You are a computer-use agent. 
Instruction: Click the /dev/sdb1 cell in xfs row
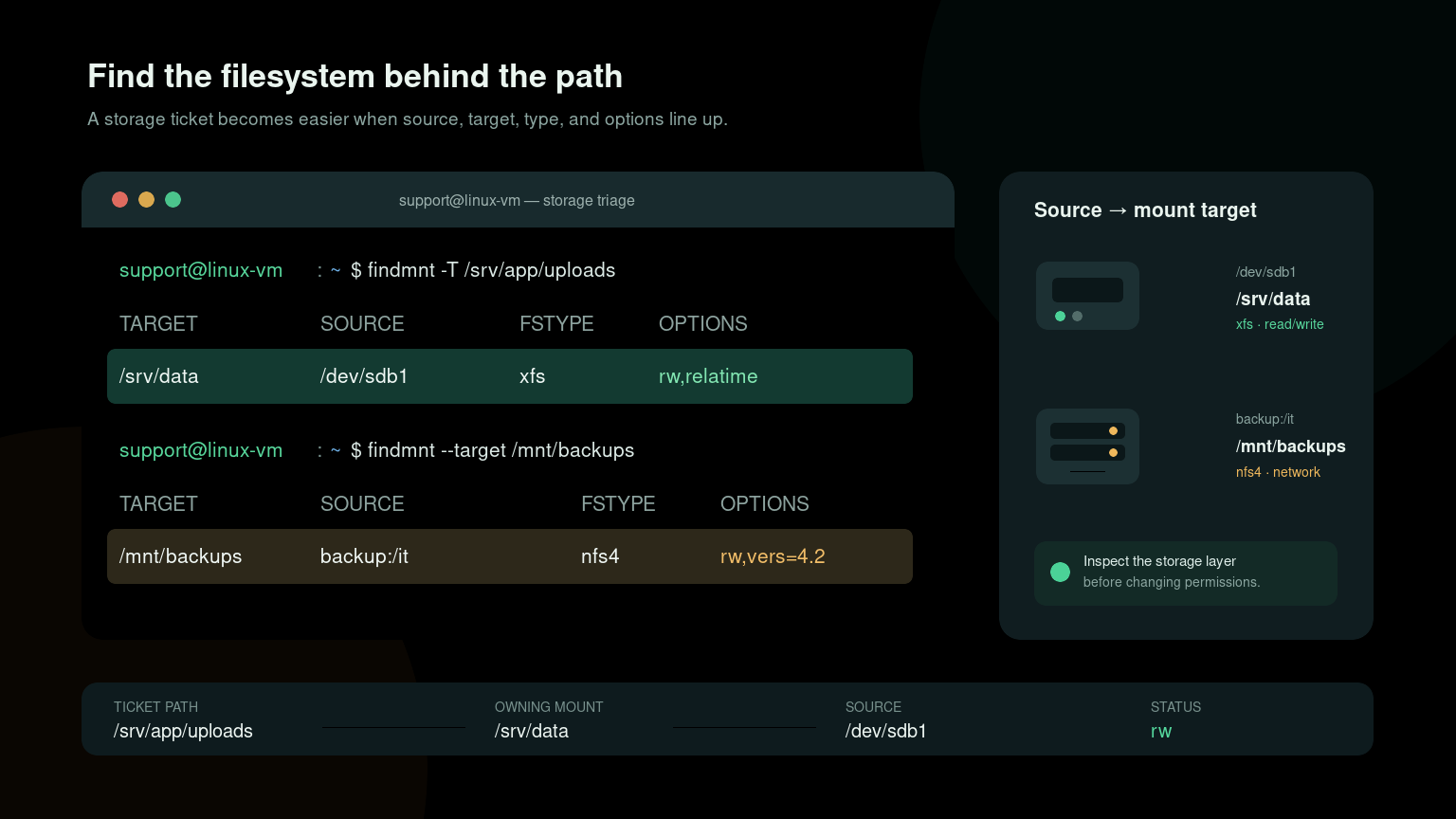pyautogui.click(x=364, y=376)
